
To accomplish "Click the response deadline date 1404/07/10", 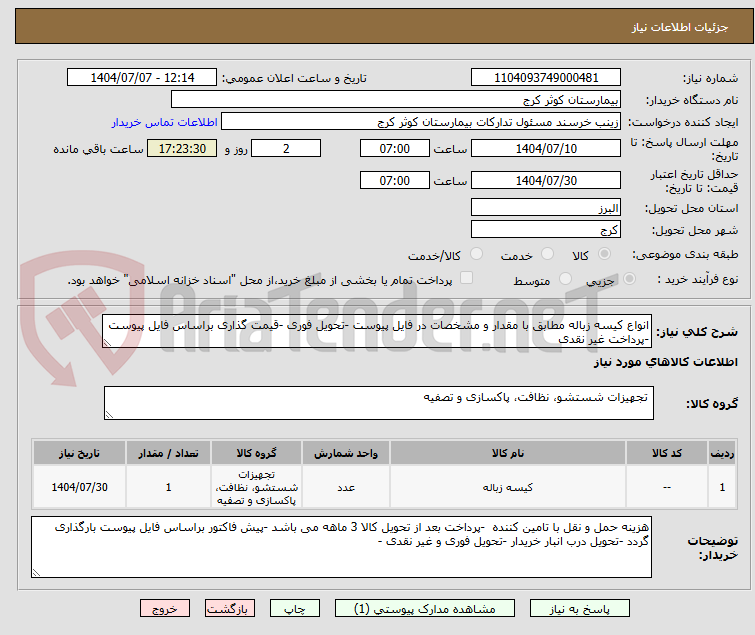I will click(546, 148).
